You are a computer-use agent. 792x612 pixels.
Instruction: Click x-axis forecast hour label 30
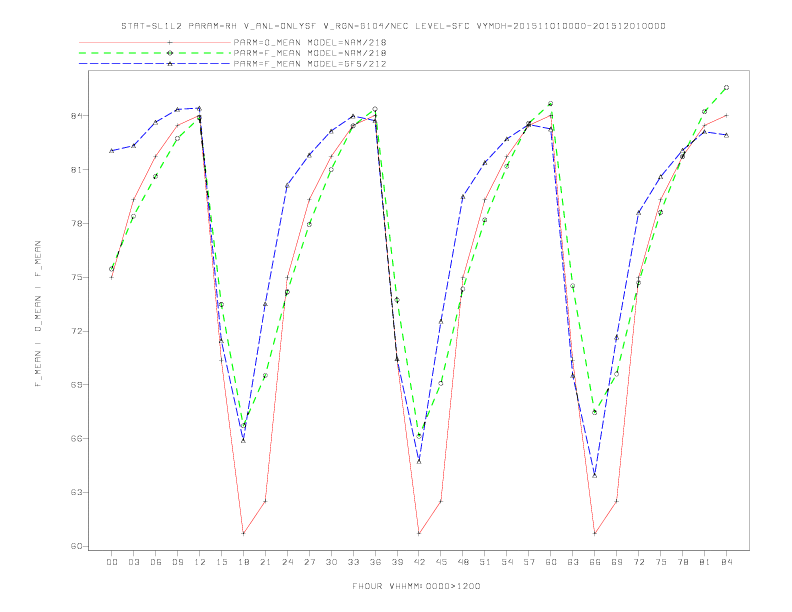[331, 562]
